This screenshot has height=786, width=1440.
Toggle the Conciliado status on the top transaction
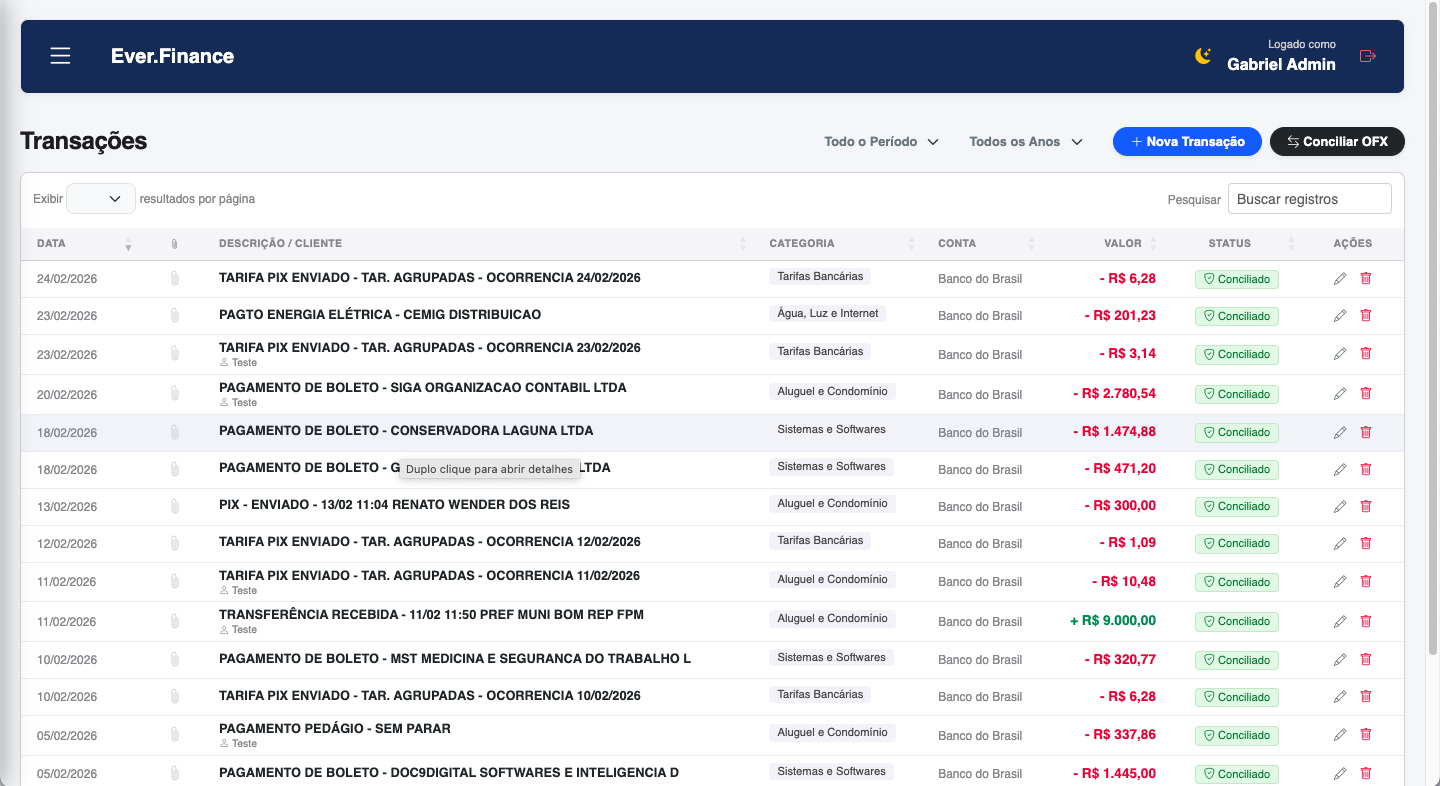(x=1236, y=279)
